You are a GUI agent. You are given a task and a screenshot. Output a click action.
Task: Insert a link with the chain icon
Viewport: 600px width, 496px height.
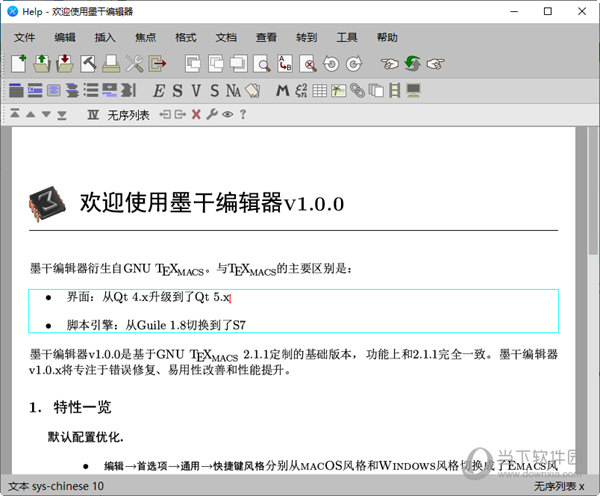tap(357, 91)
